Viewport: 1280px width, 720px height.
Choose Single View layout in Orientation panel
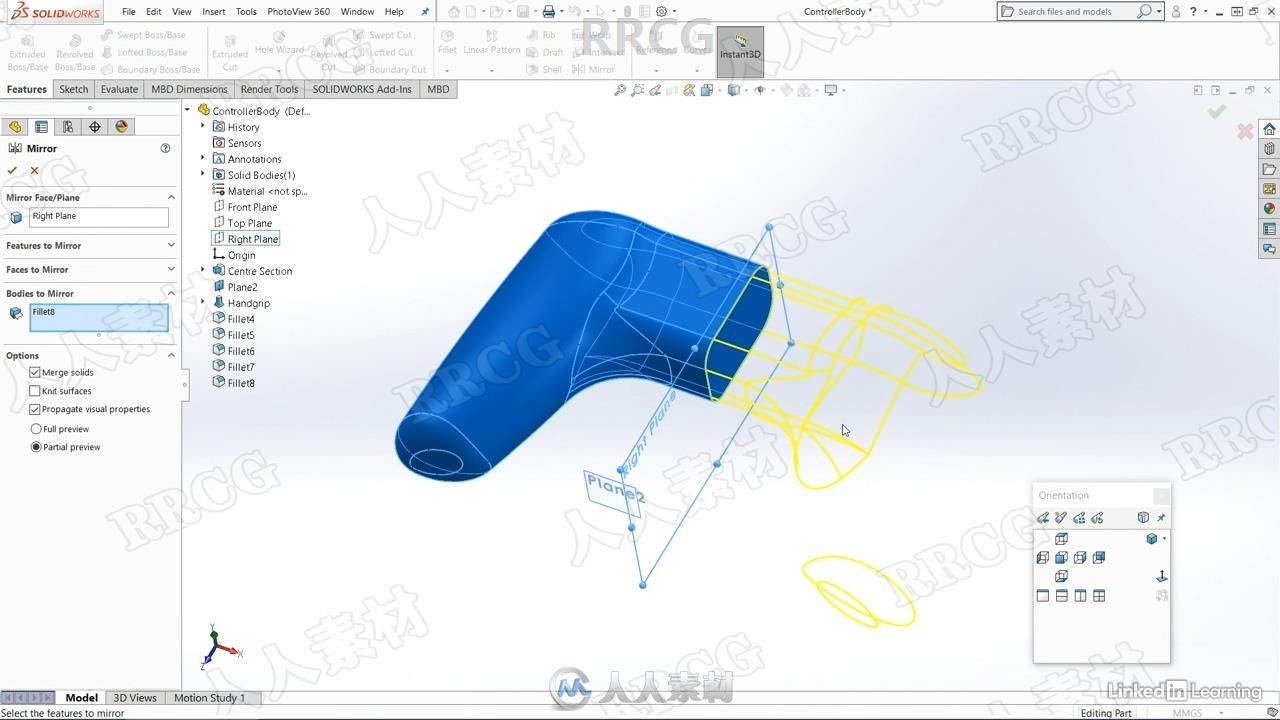pos(1043,596)
